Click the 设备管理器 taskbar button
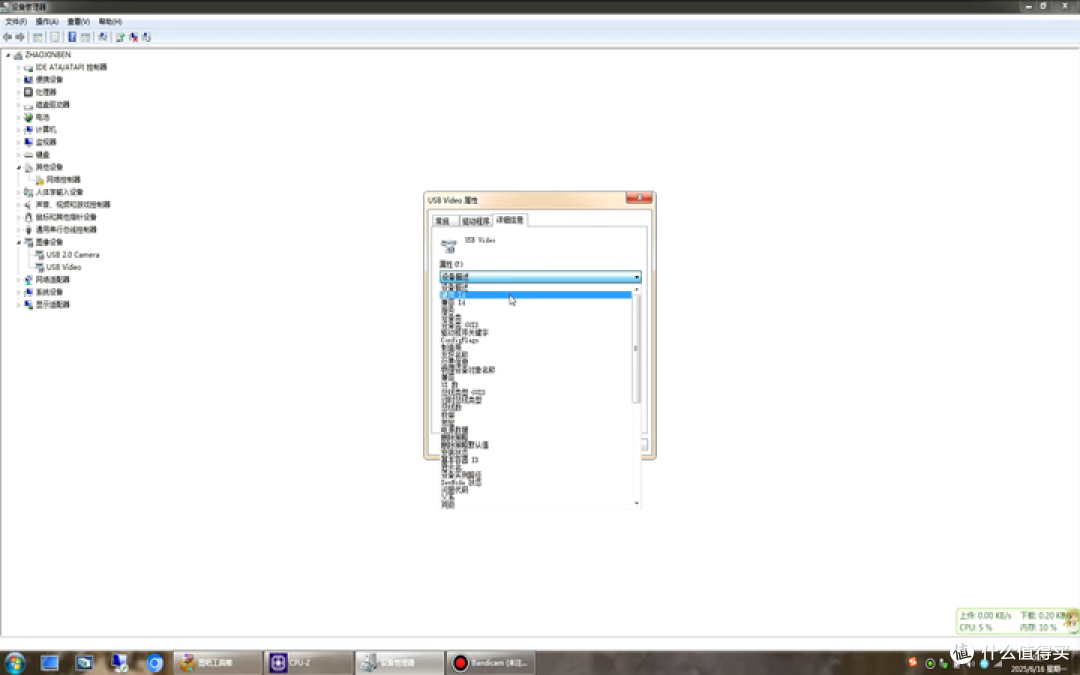This screenshot has height=675, width=1080. click(399, 663)
